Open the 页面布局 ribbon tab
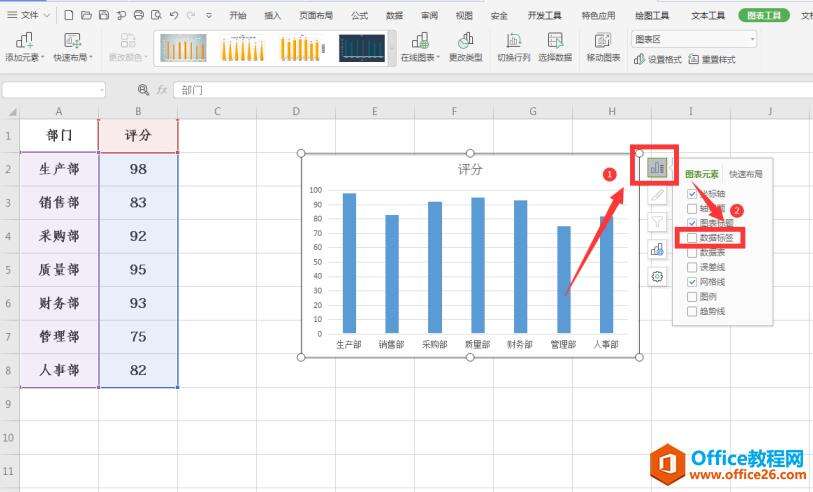This screenshot has width=813, height=492. (315, 16)
